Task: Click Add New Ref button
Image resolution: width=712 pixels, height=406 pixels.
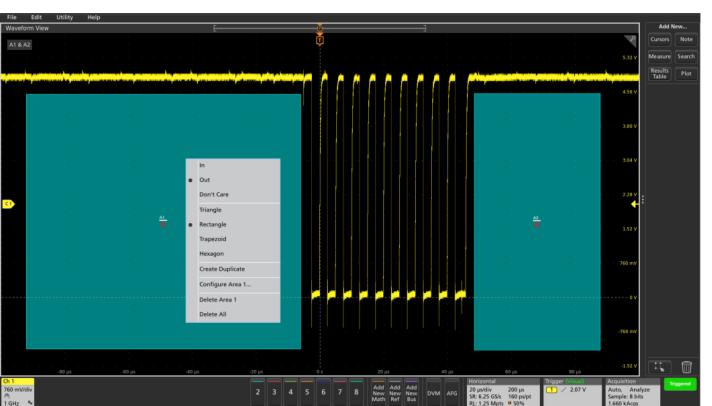Action: pyautogui.click(x=395, y=393)
